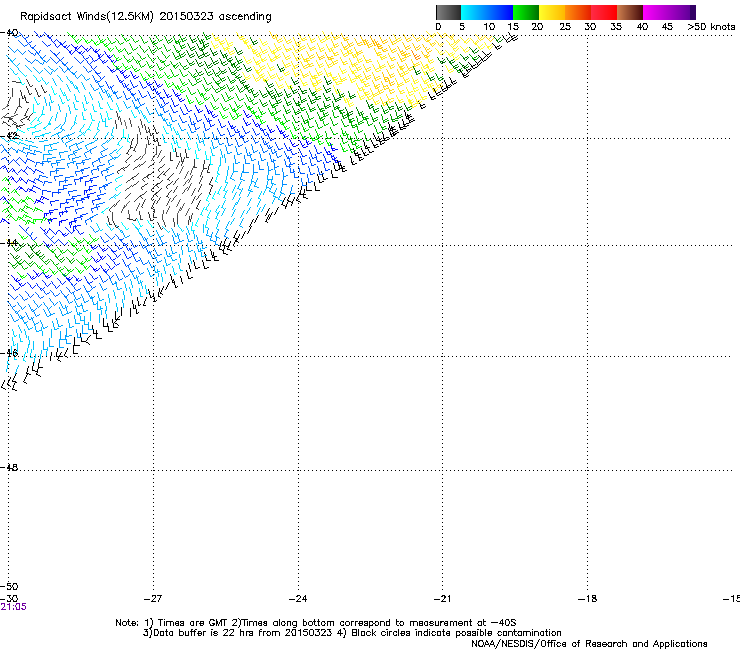Select the cyan-blue 5-15 knots color band
The width and height of the screenshot is (740, 650).
tap(487, 12)
